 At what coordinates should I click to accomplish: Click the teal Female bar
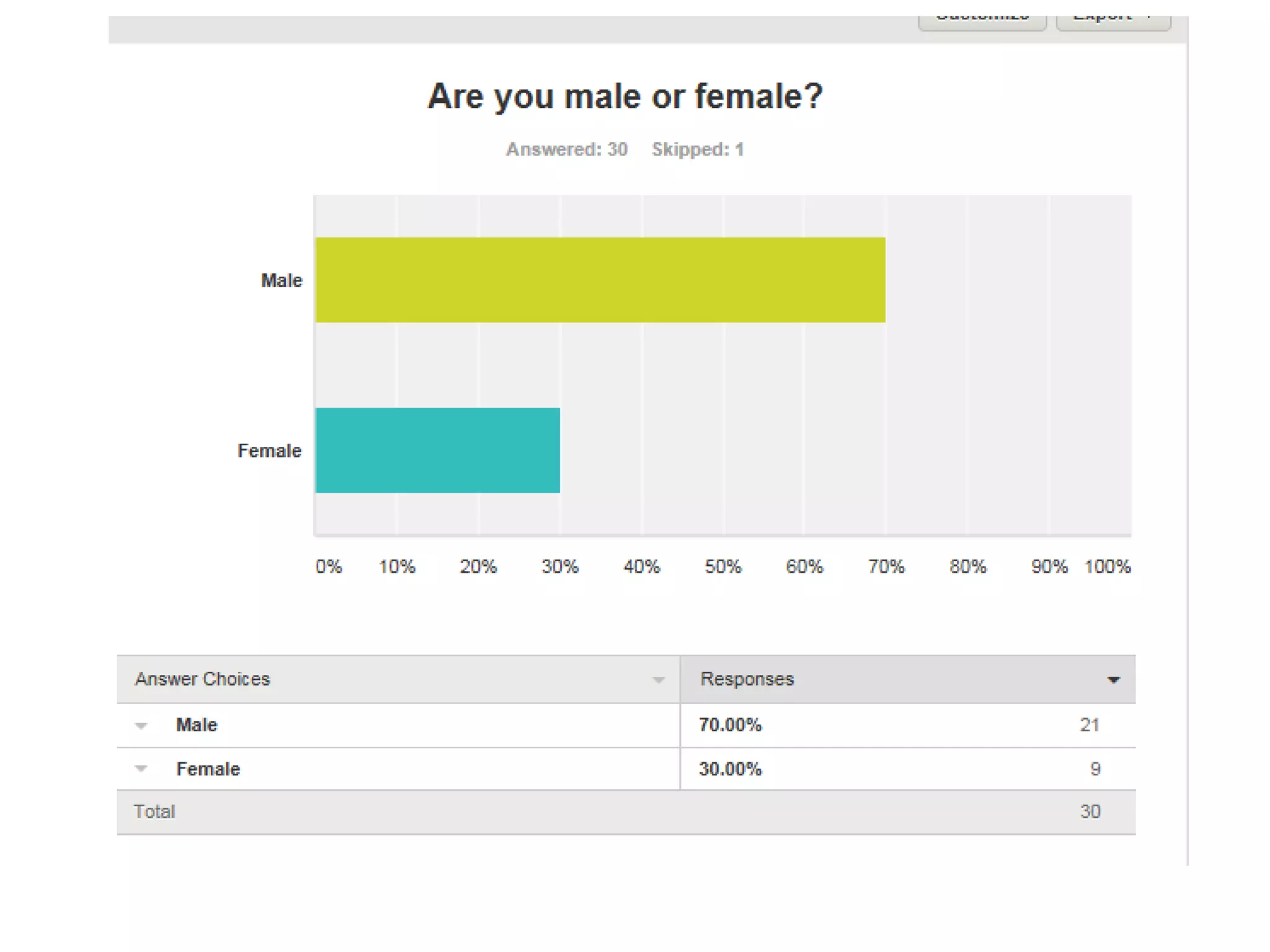[x=438, y=451]
